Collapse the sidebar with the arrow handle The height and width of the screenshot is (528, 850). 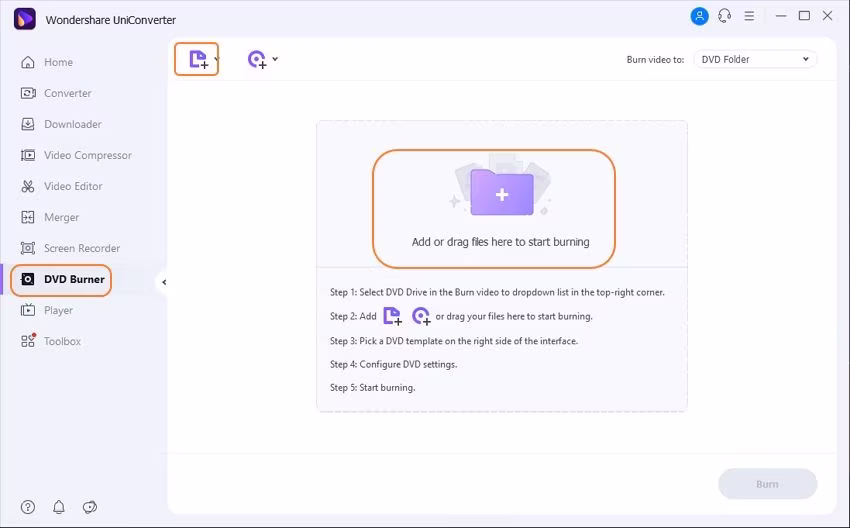click(163, 282)
